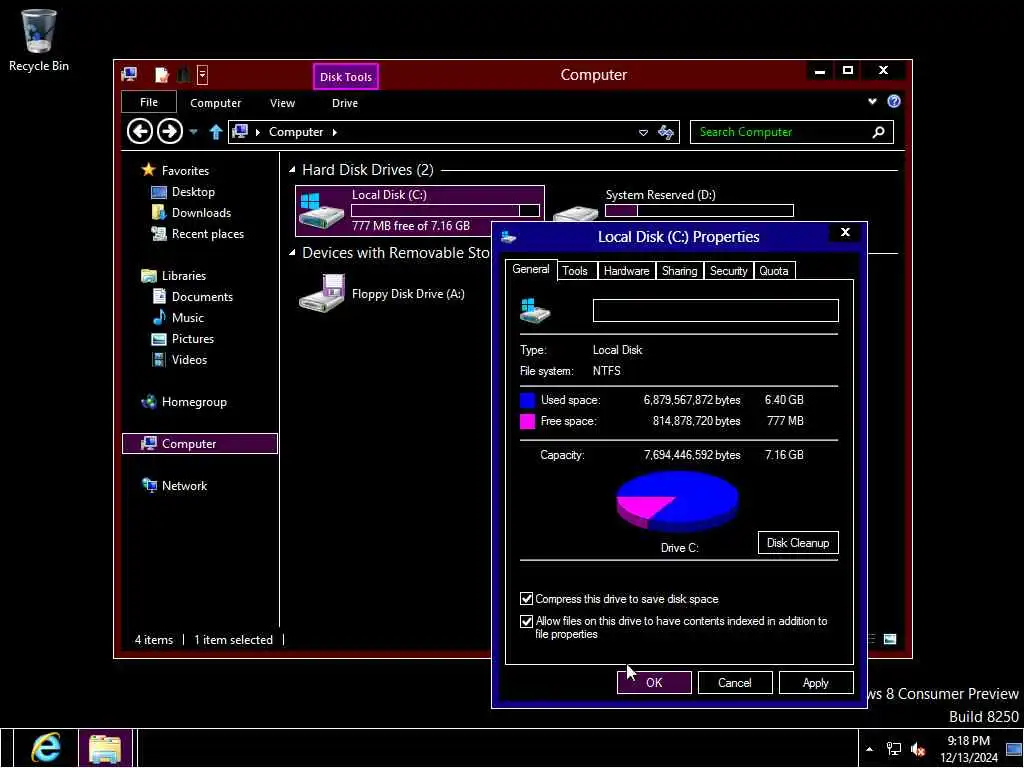Click the muted speaker tray icon
Image resolution: width=1024 pixels, height=768 pixels.
tap(918, 749)
